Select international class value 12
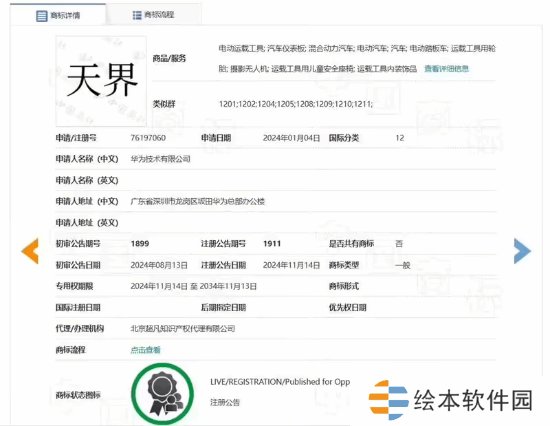The width and height of the screenshot is (550, 426). click(400, 138)
